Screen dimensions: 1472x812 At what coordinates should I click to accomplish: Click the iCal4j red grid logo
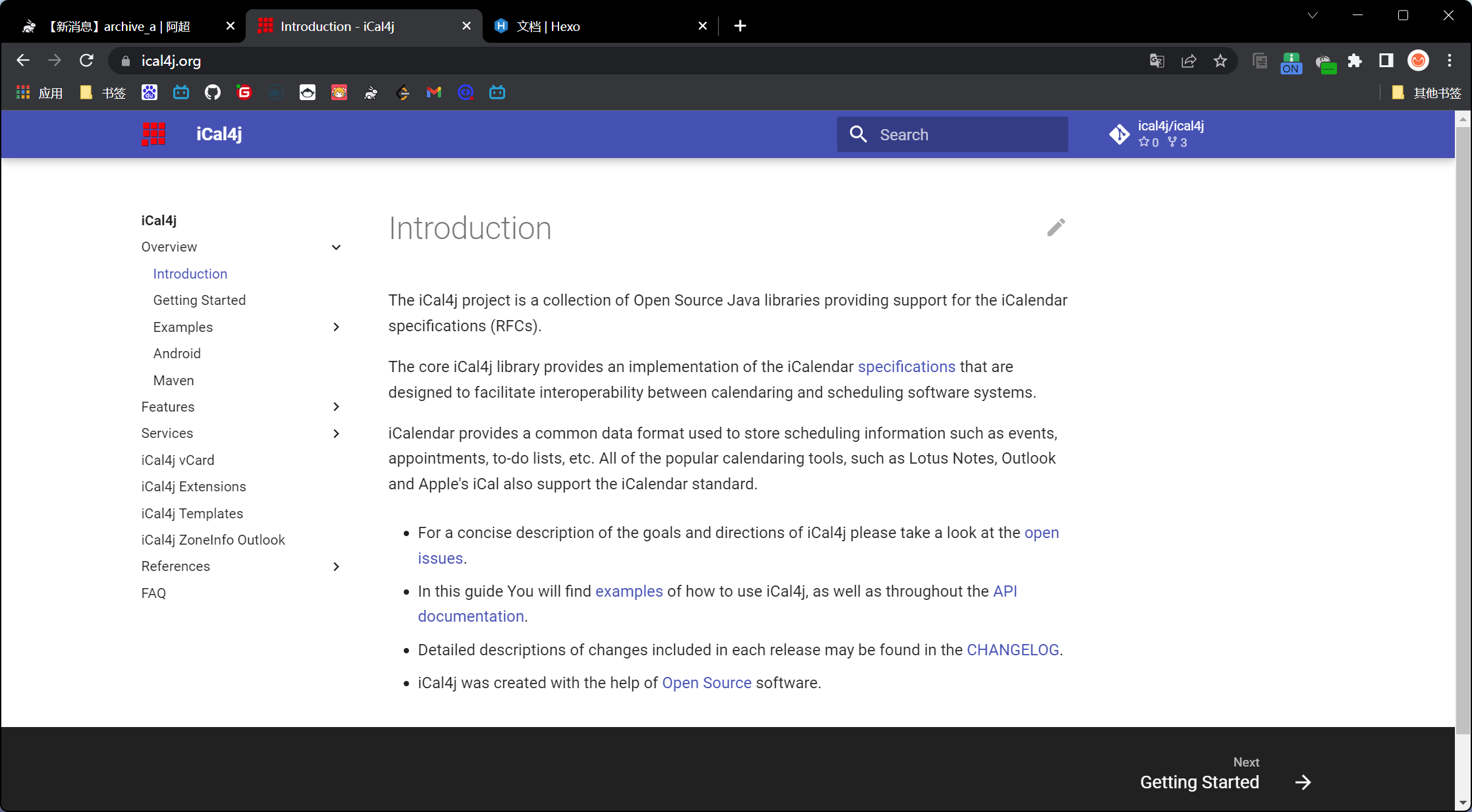click(x=153, y=134)
